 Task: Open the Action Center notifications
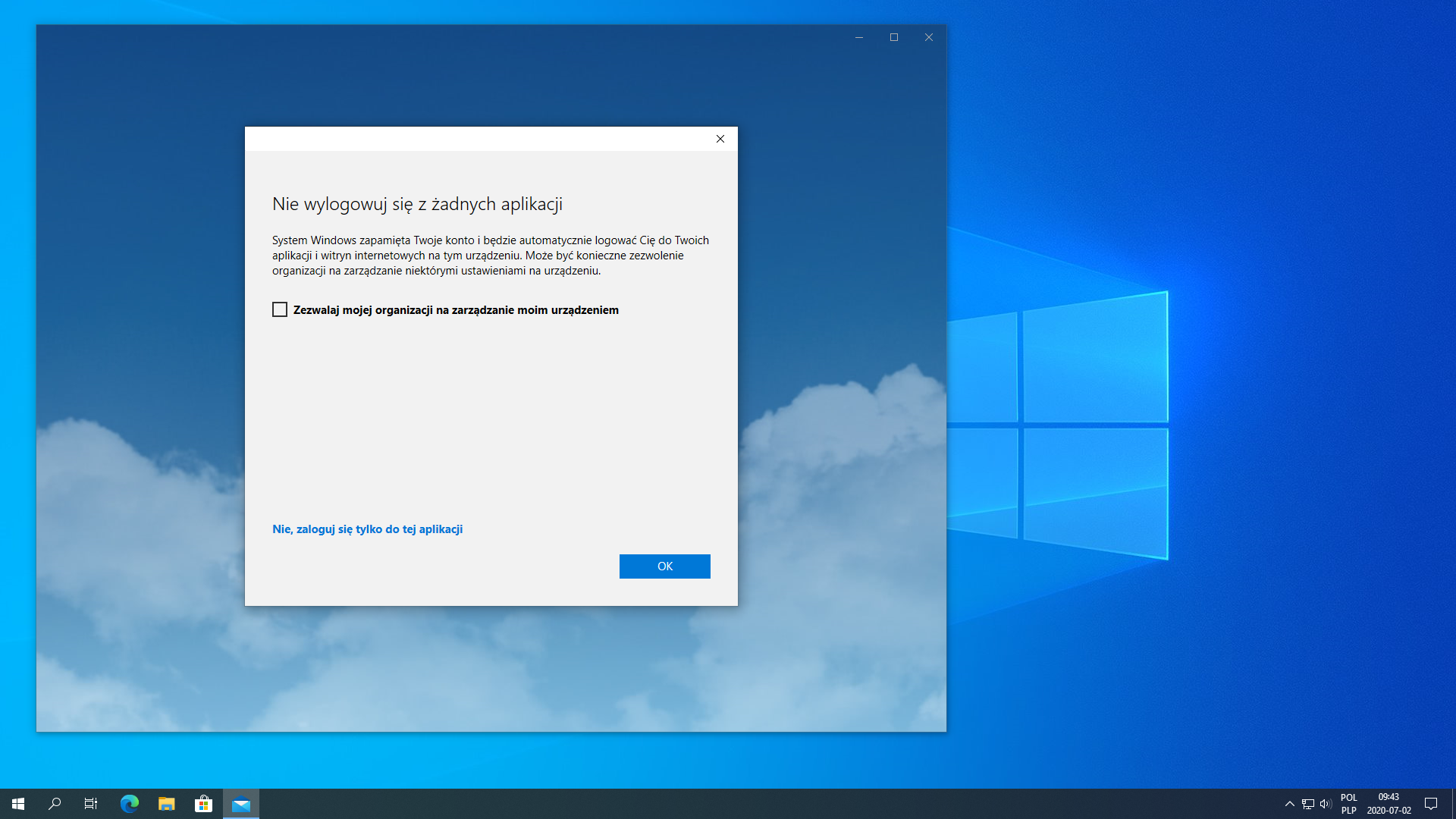pos(1431,804)
